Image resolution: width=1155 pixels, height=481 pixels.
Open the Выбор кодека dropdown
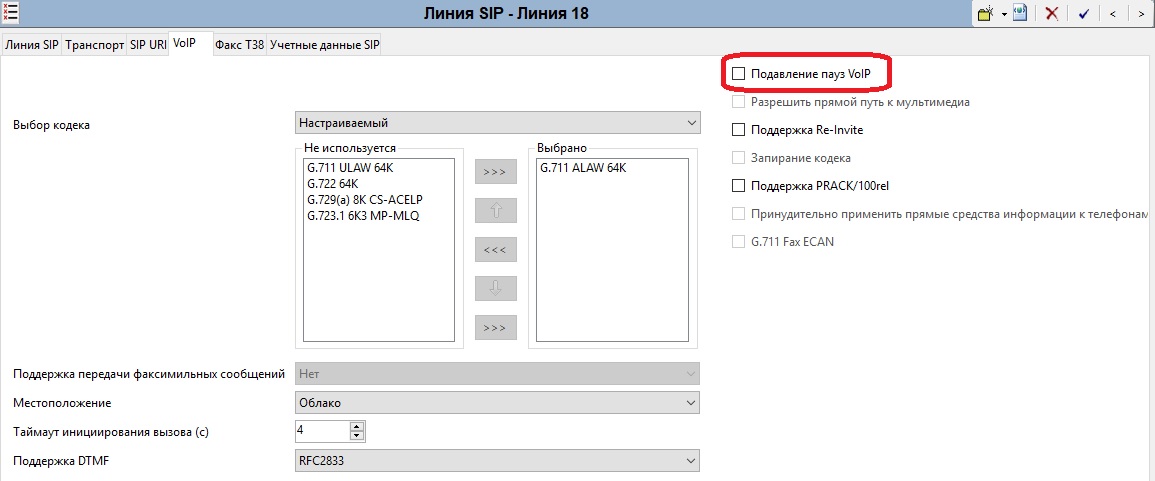coord(497,123)
